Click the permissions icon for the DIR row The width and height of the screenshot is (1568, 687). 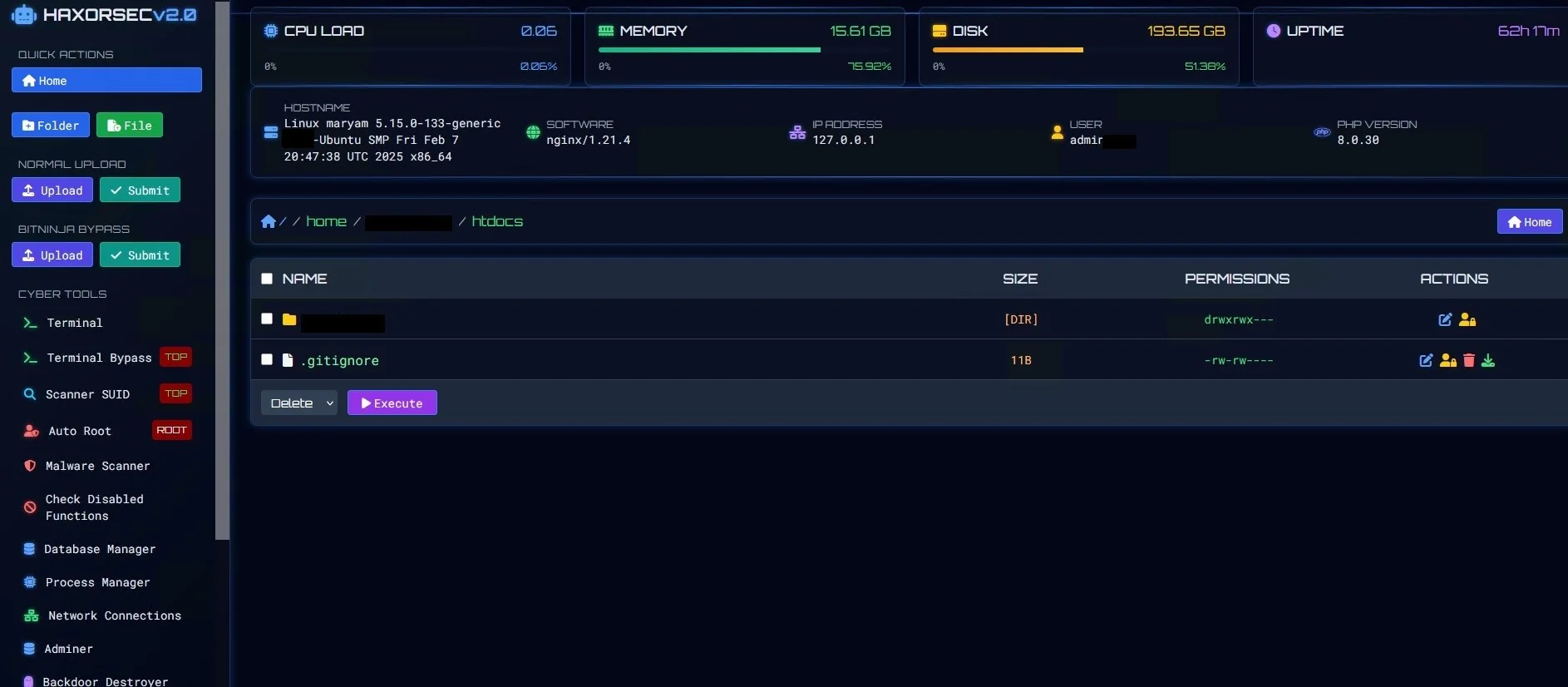point(1467,319)
